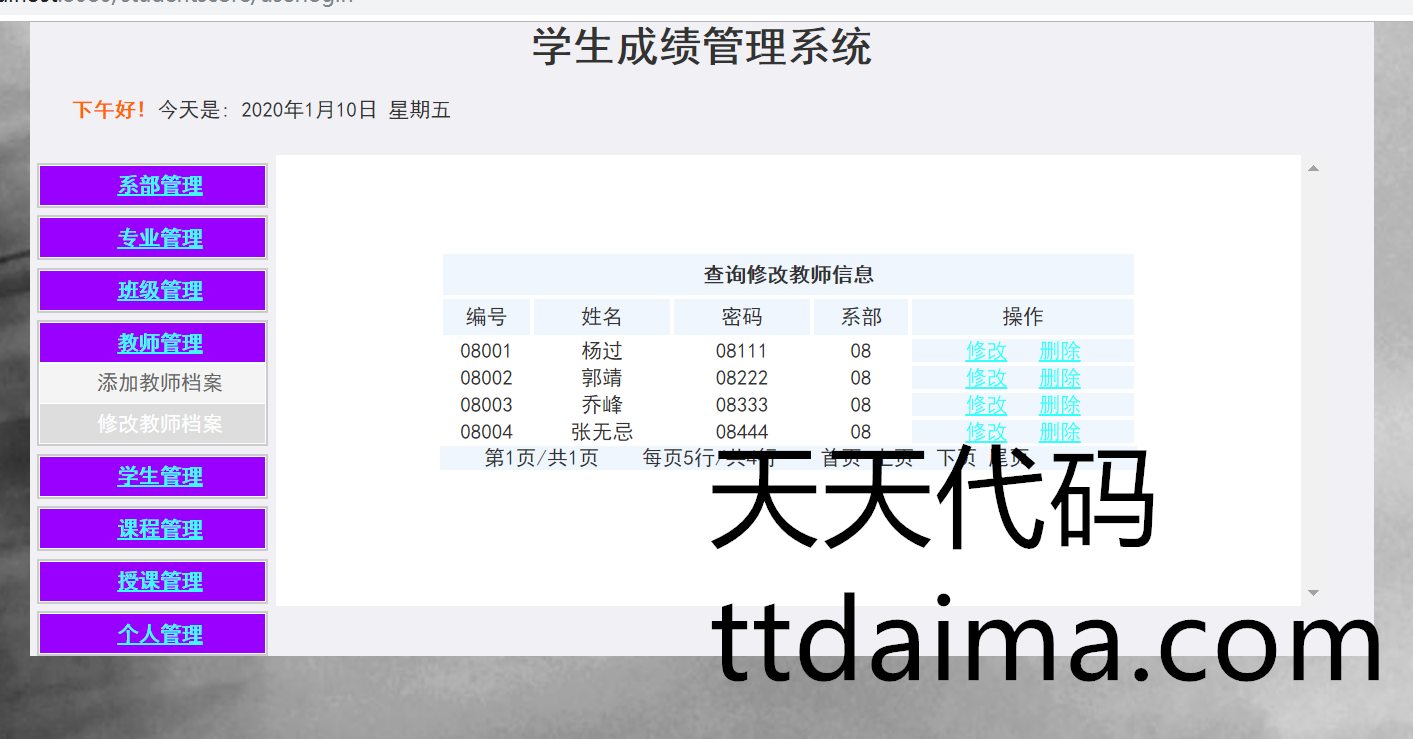1413x739 pixels.
Task: Select 修改教师档案 submenu item
Action: pyautogui.click(x=160, y=424)
